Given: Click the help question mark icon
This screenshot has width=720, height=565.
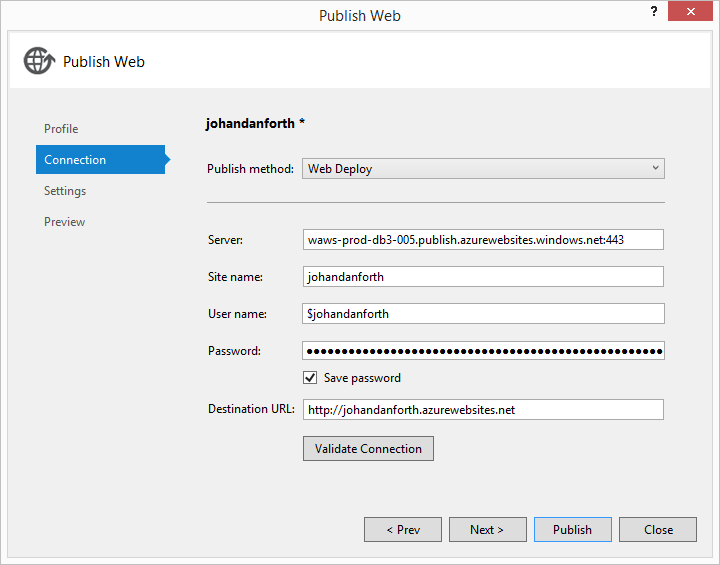Looking at the screenshot, I should [x=654, y=11].
